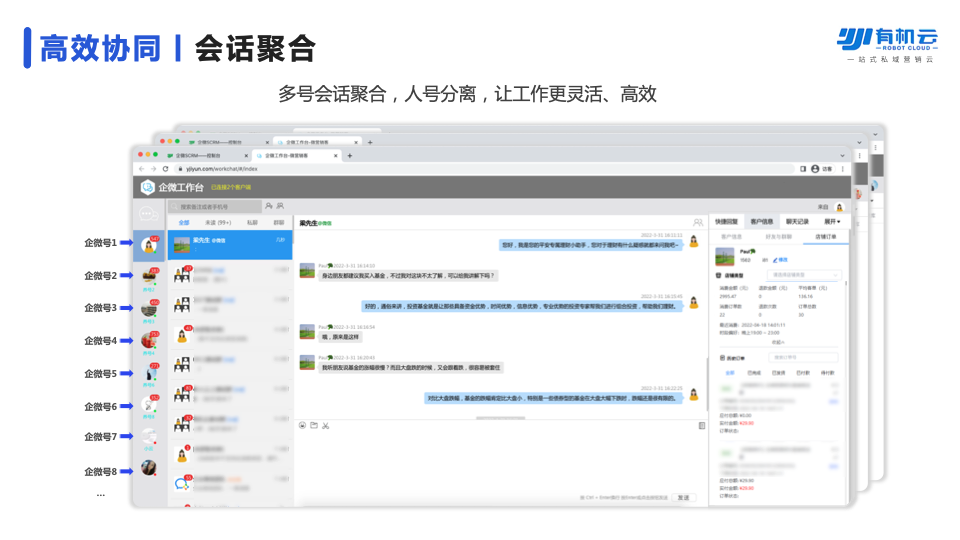Select the scissors screenshot tool

(x=325, y=426)
